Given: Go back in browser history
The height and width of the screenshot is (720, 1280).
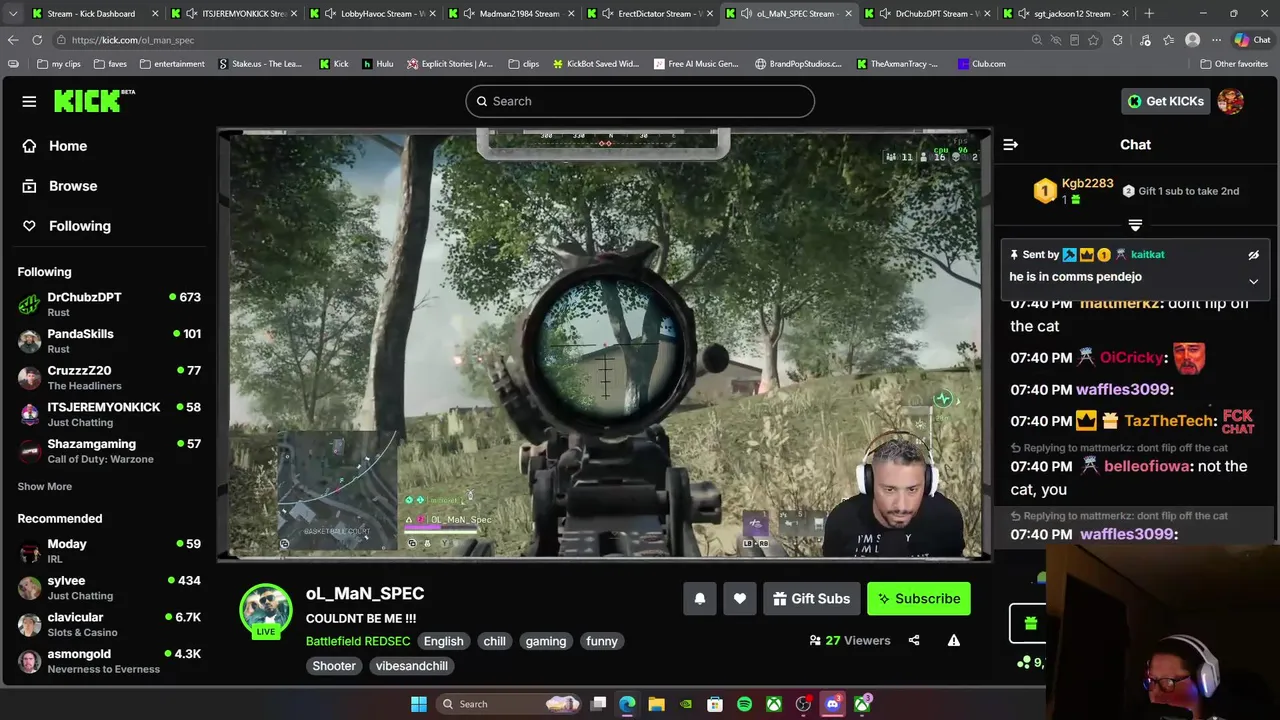Looking at the screenshot, I should 13,40.
